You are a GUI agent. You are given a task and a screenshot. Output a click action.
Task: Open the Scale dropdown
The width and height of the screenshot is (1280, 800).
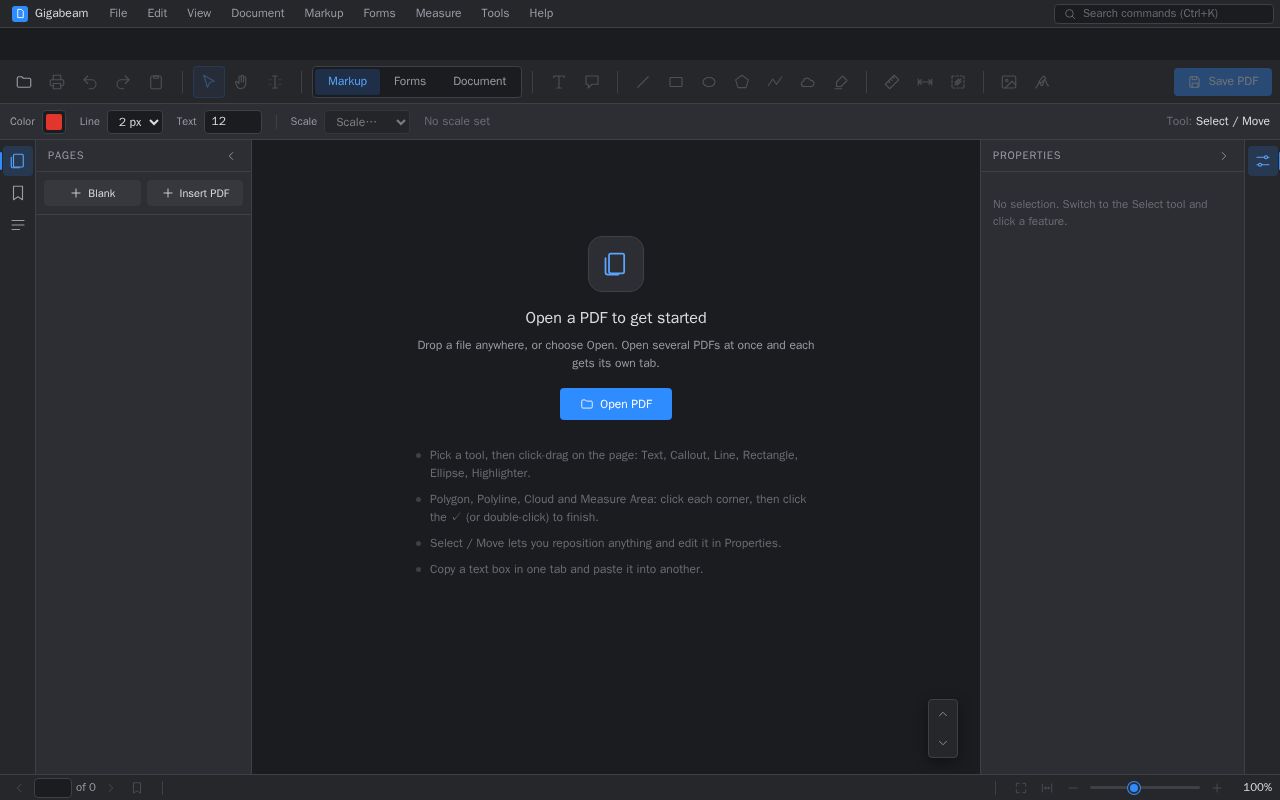click(367, 122)
